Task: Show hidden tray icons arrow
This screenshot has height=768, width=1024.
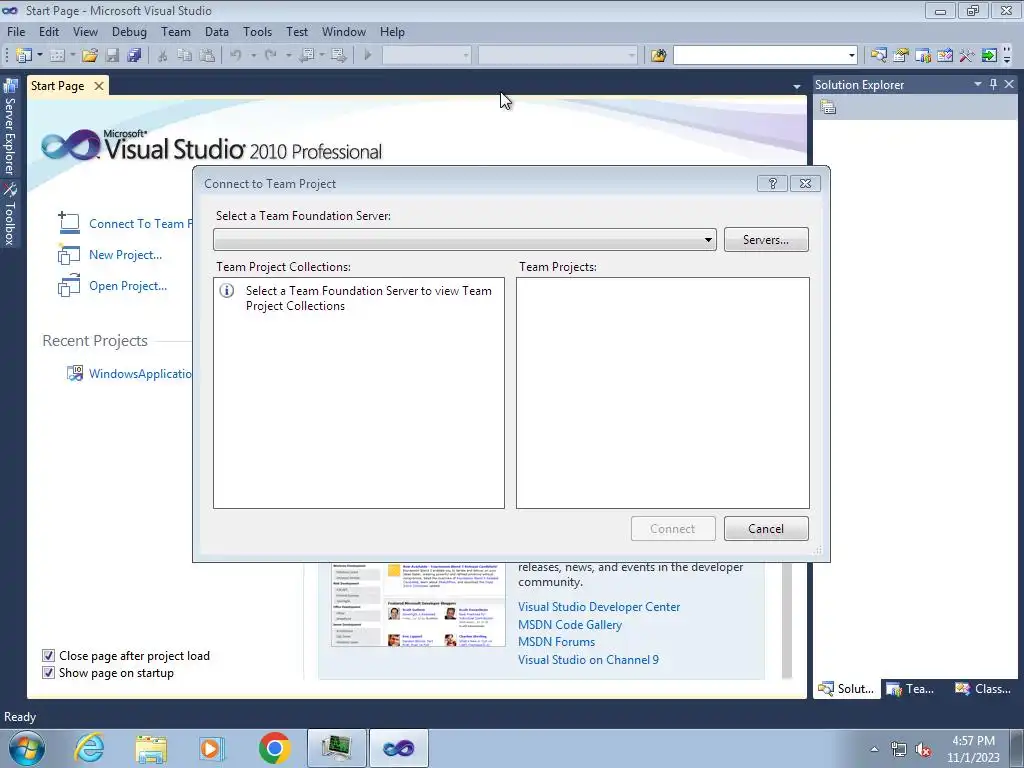Action: 874,749
